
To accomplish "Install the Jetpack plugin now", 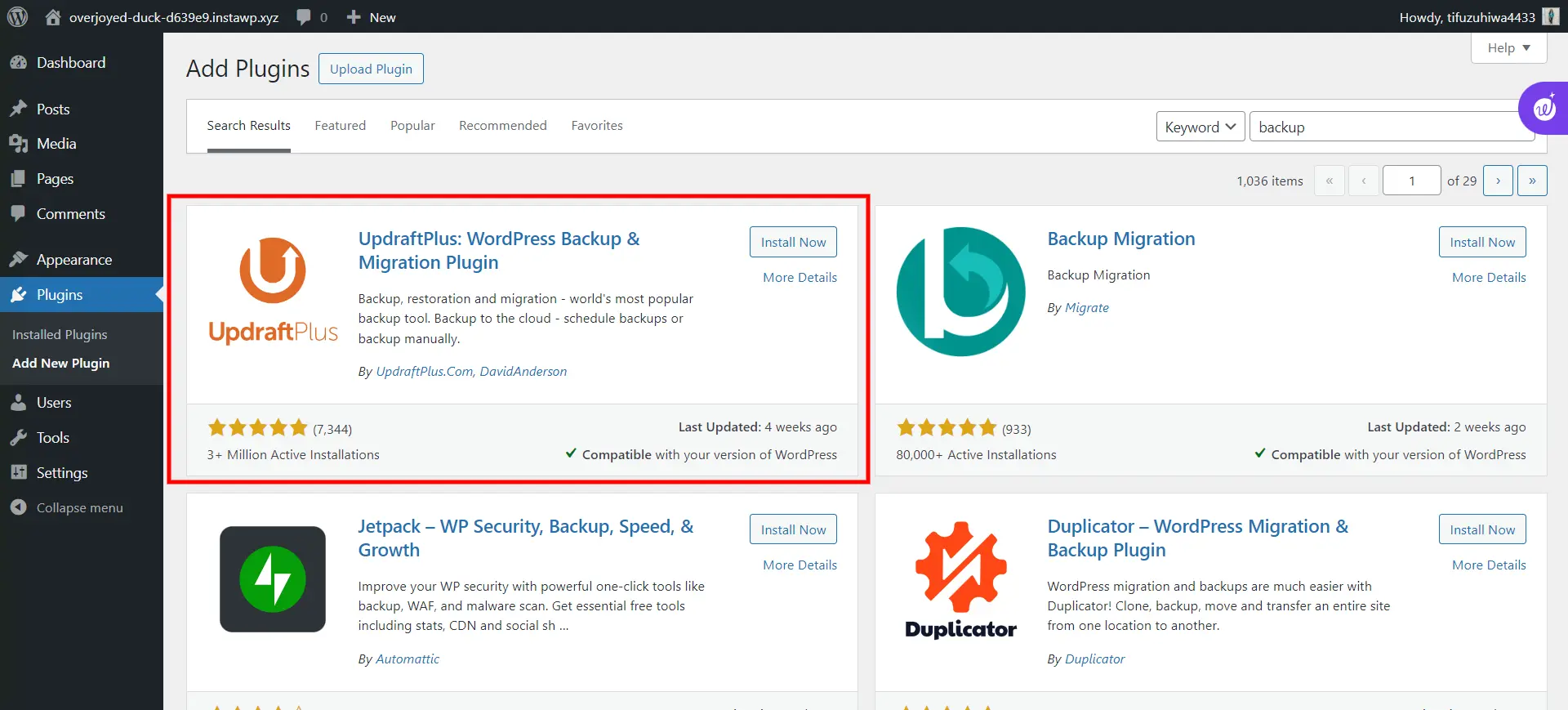I will coord(793,529).
